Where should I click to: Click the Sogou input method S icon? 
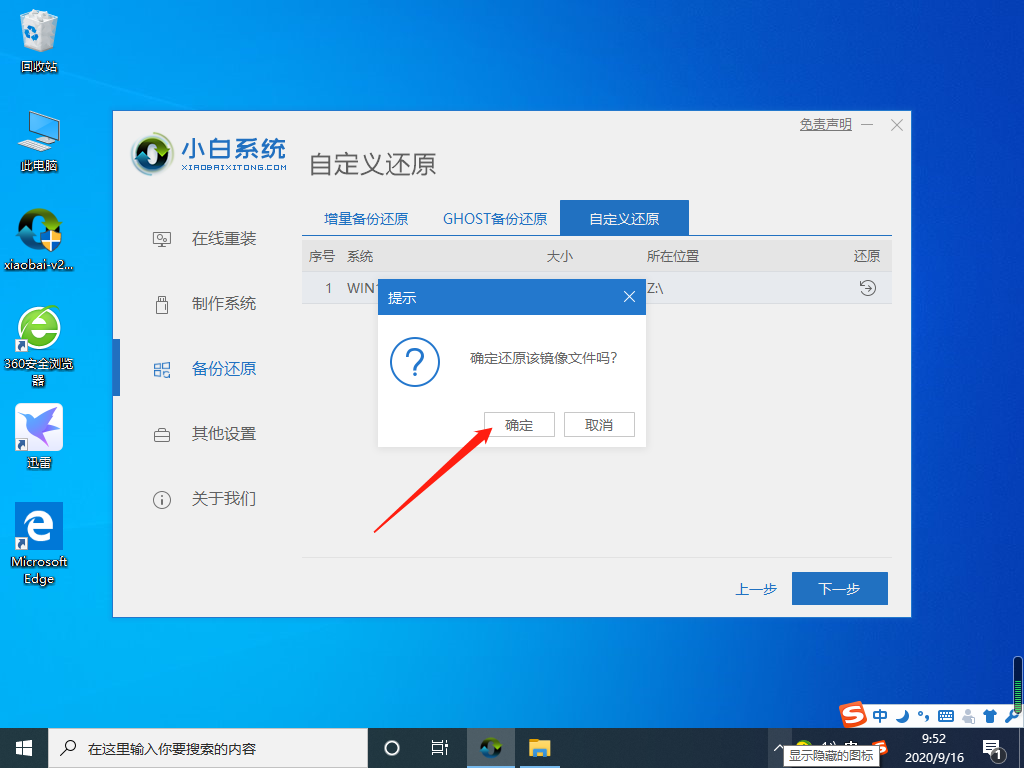(853, 715)
